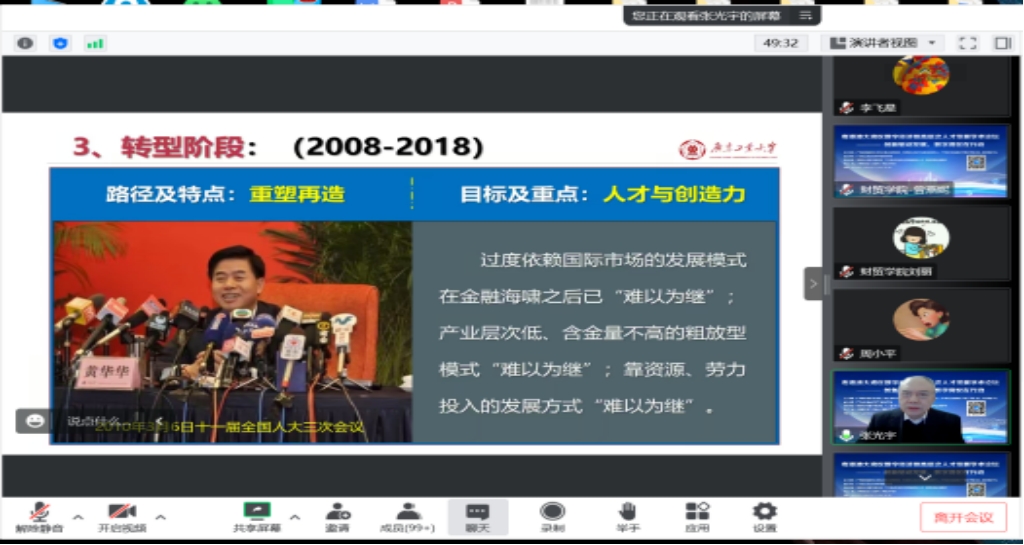The width and height of the screenshot is (1024, 545).
Task: Raise hand with the 举手 icon
Action: [x=627, y=516]
